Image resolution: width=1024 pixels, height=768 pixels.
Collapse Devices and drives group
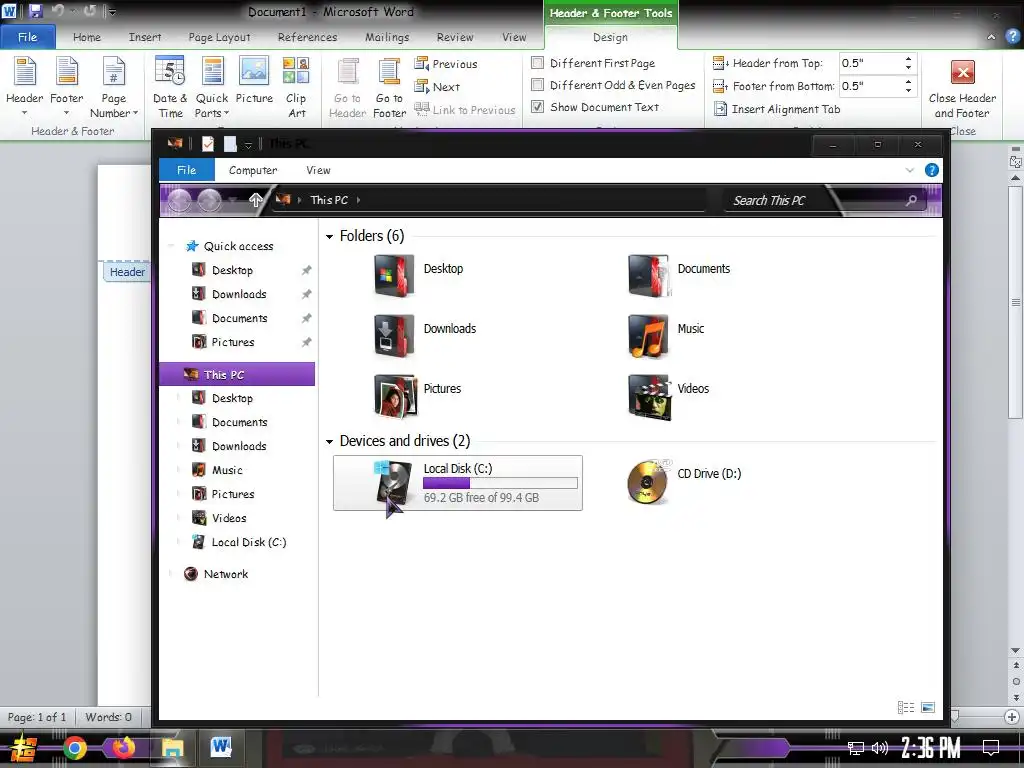click(x=330, y=442)
